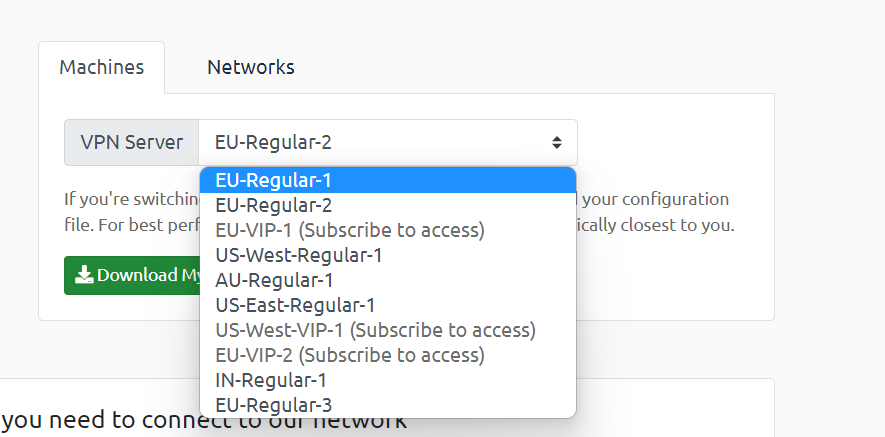Click the VPN Server select arrows icon
The height and width of the screenshot is (437, 885).
coord(556,143)
